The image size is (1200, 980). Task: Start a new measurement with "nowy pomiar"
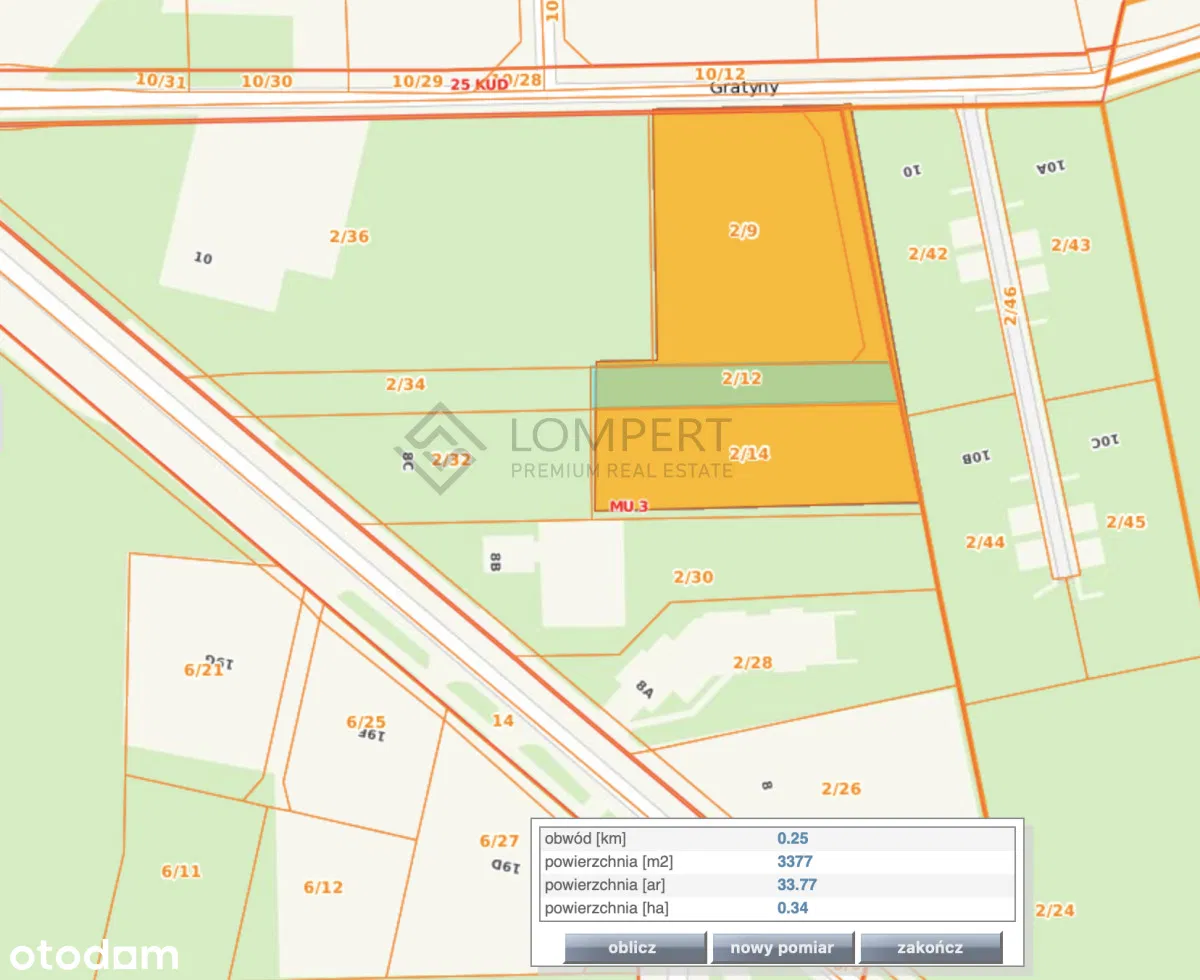(x=782, y=947)
